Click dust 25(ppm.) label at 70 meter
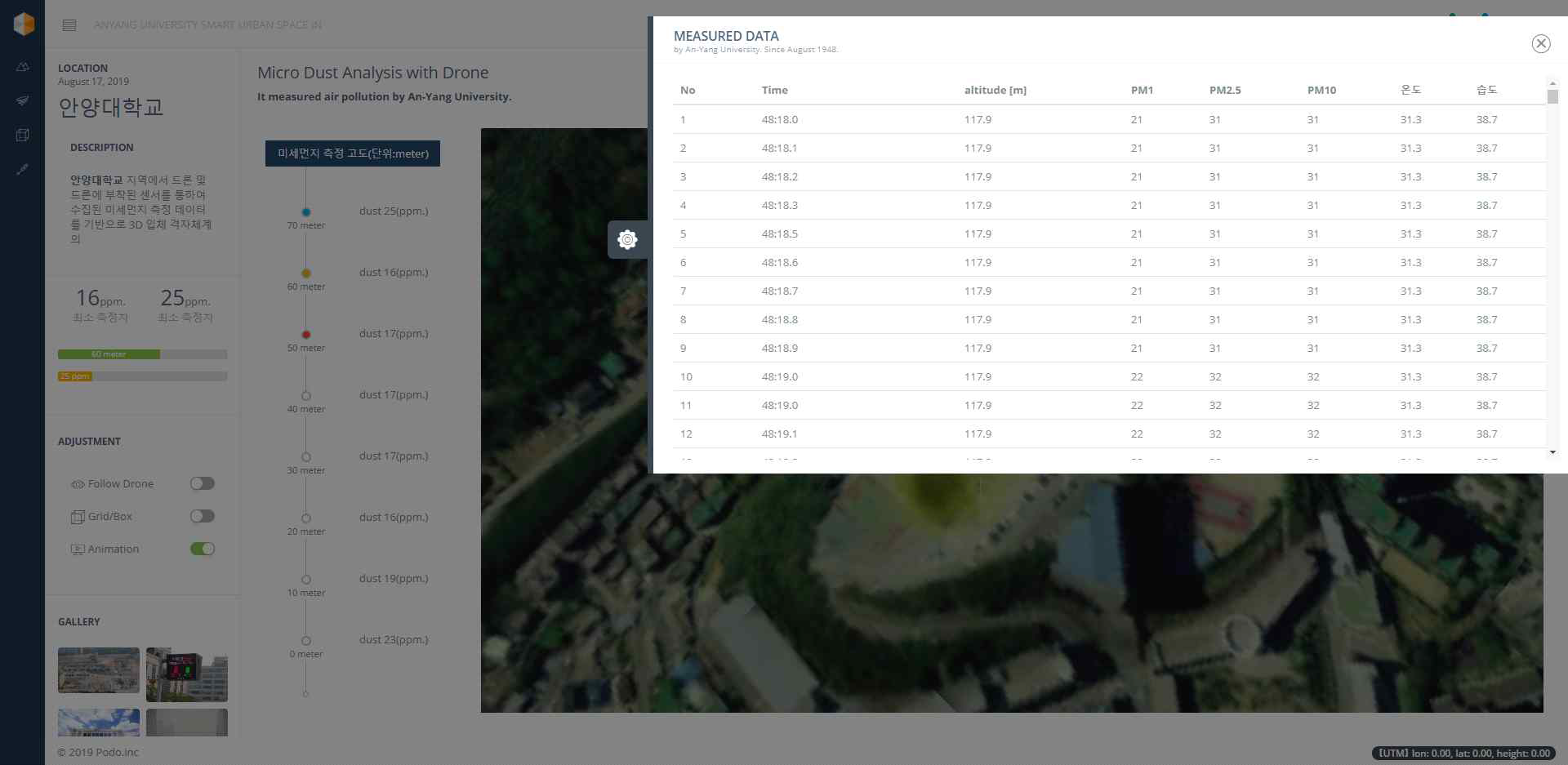Image resolution: width=1568 pixels, height=765 pixels. tap(394, 211)
